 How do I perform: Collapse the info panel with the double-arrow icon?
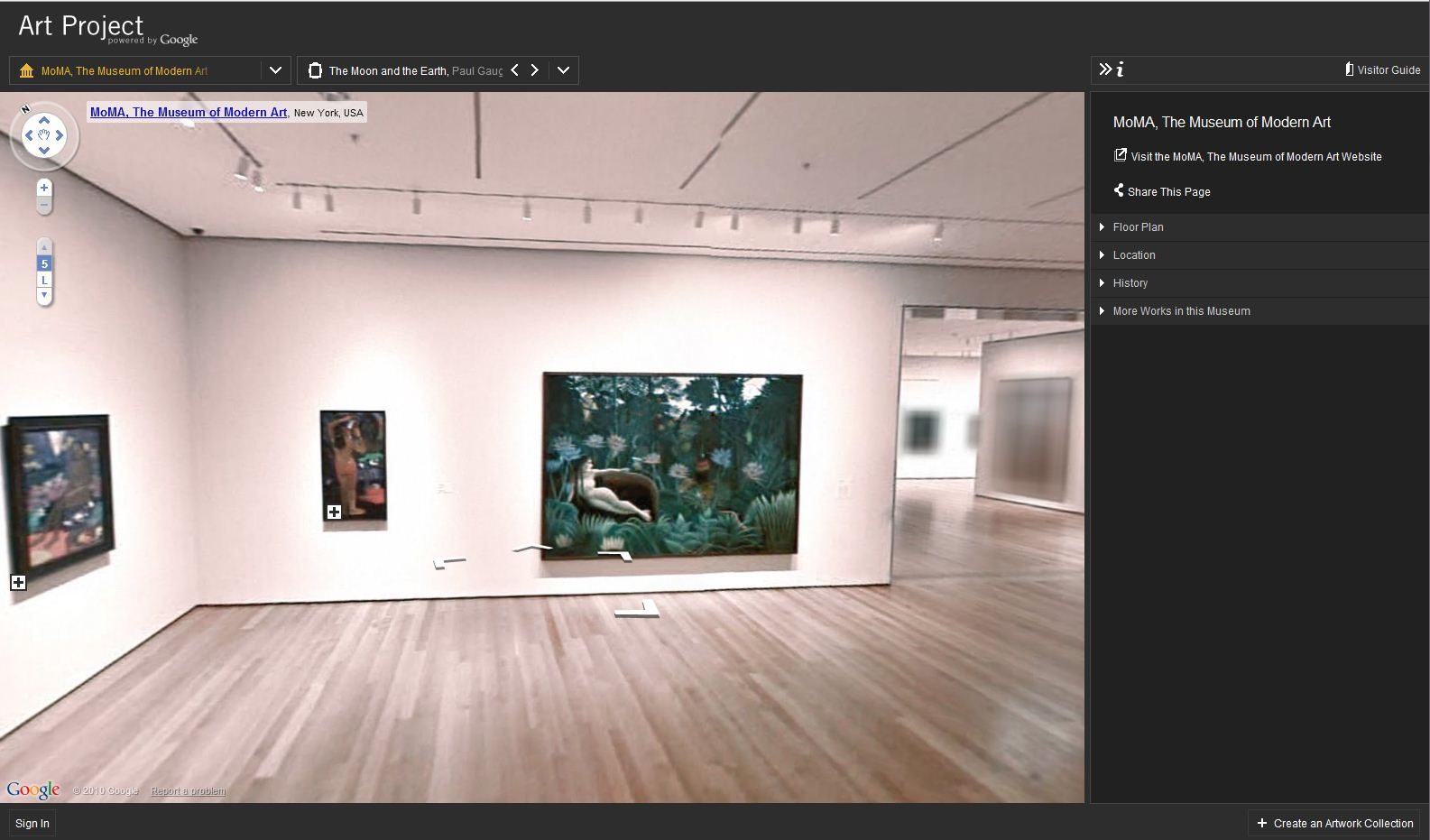coord(1105,69)
